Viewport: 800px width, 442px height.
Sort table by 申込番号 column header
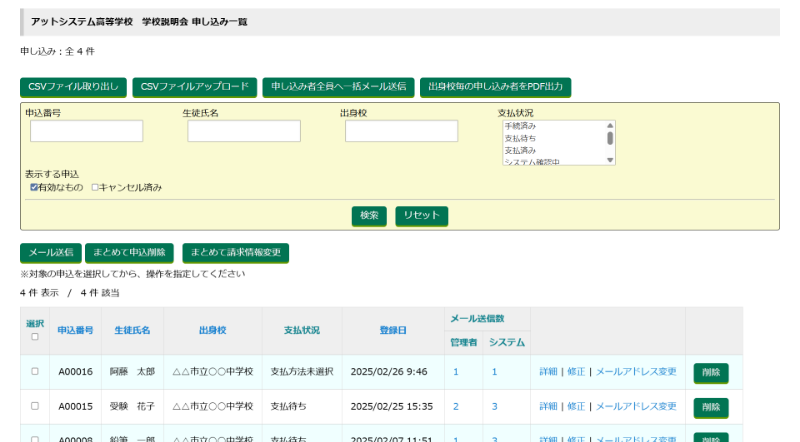pos(75,330)
